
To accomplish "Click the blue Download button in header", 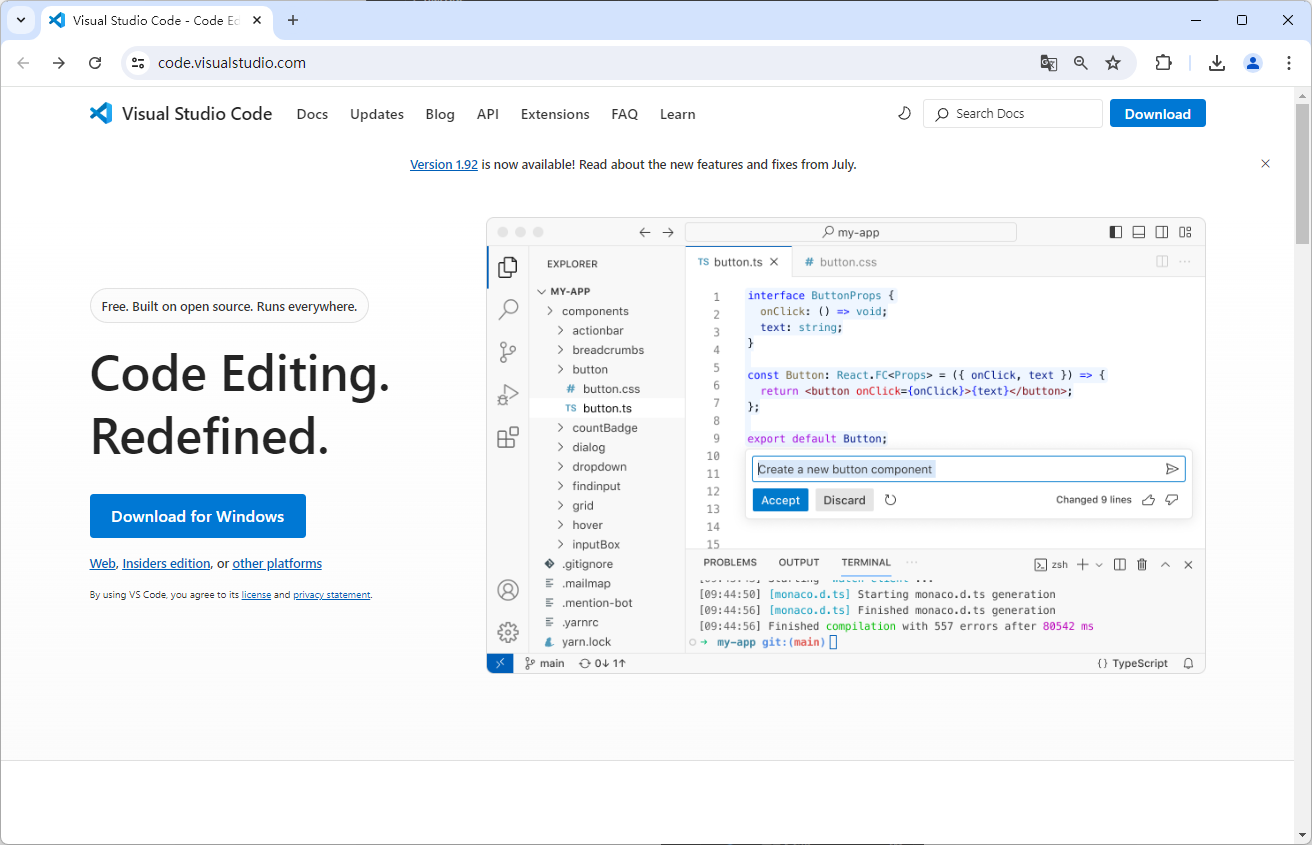I will tap(1157, 114).
